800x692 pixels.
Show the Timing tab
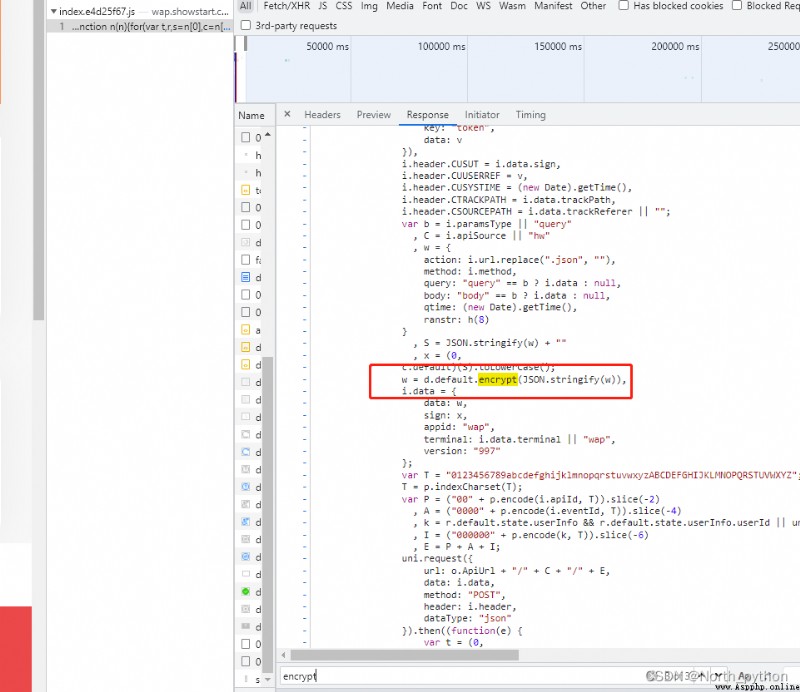tap(530, 115)
